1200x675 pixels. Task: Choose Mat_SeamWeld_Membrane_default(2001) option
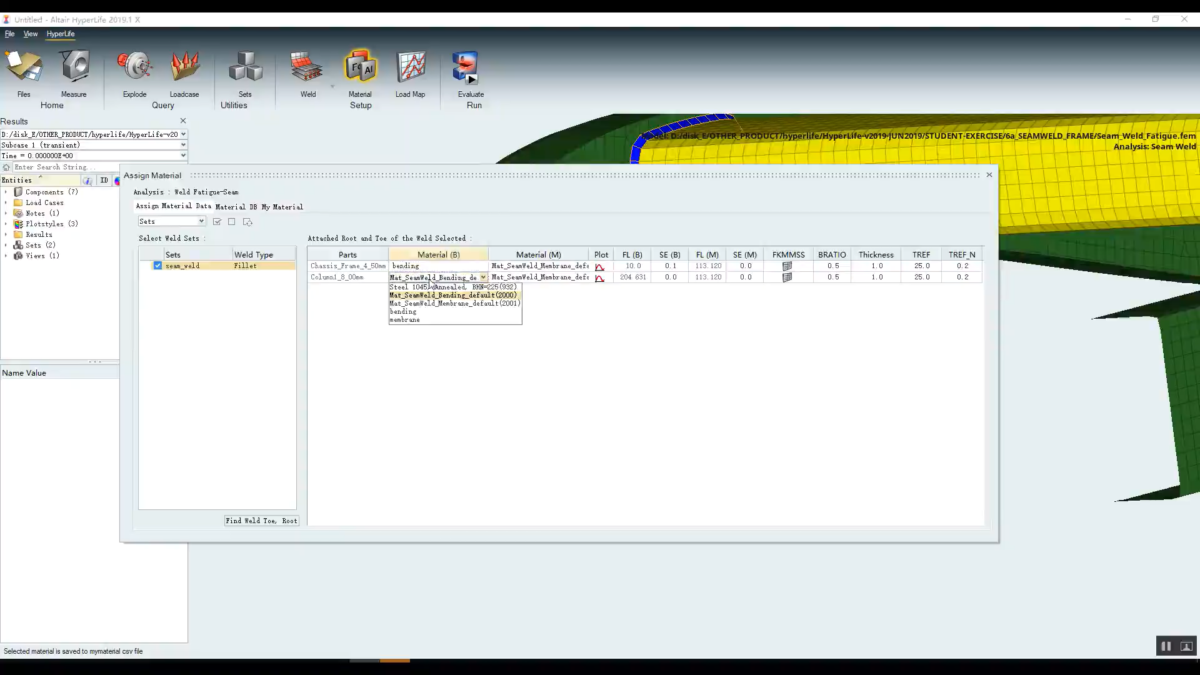455,303
